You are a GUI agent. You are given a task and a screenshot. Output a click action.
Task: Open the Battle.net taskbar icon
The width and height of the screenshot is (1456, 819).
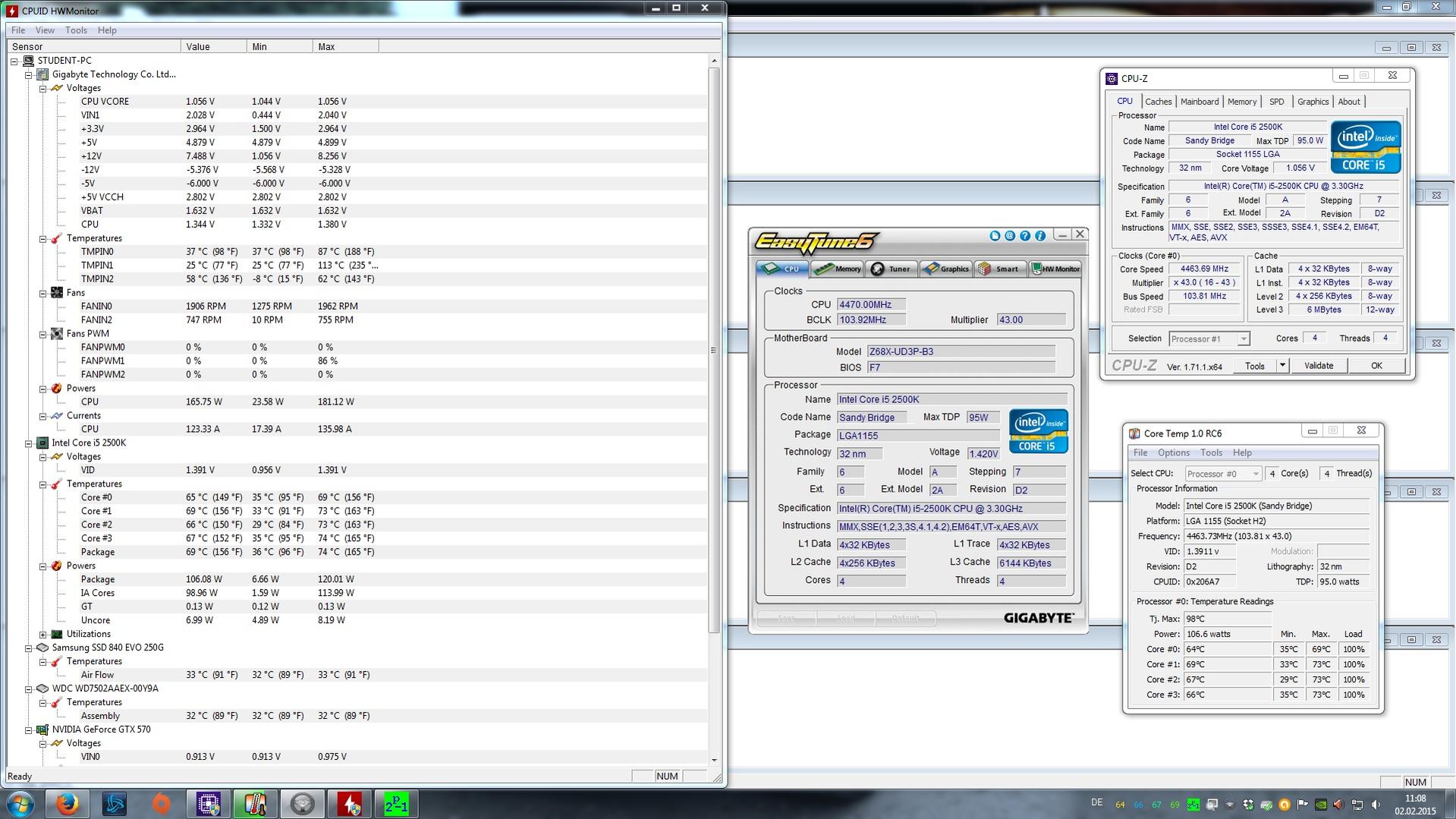coord(115,804)
